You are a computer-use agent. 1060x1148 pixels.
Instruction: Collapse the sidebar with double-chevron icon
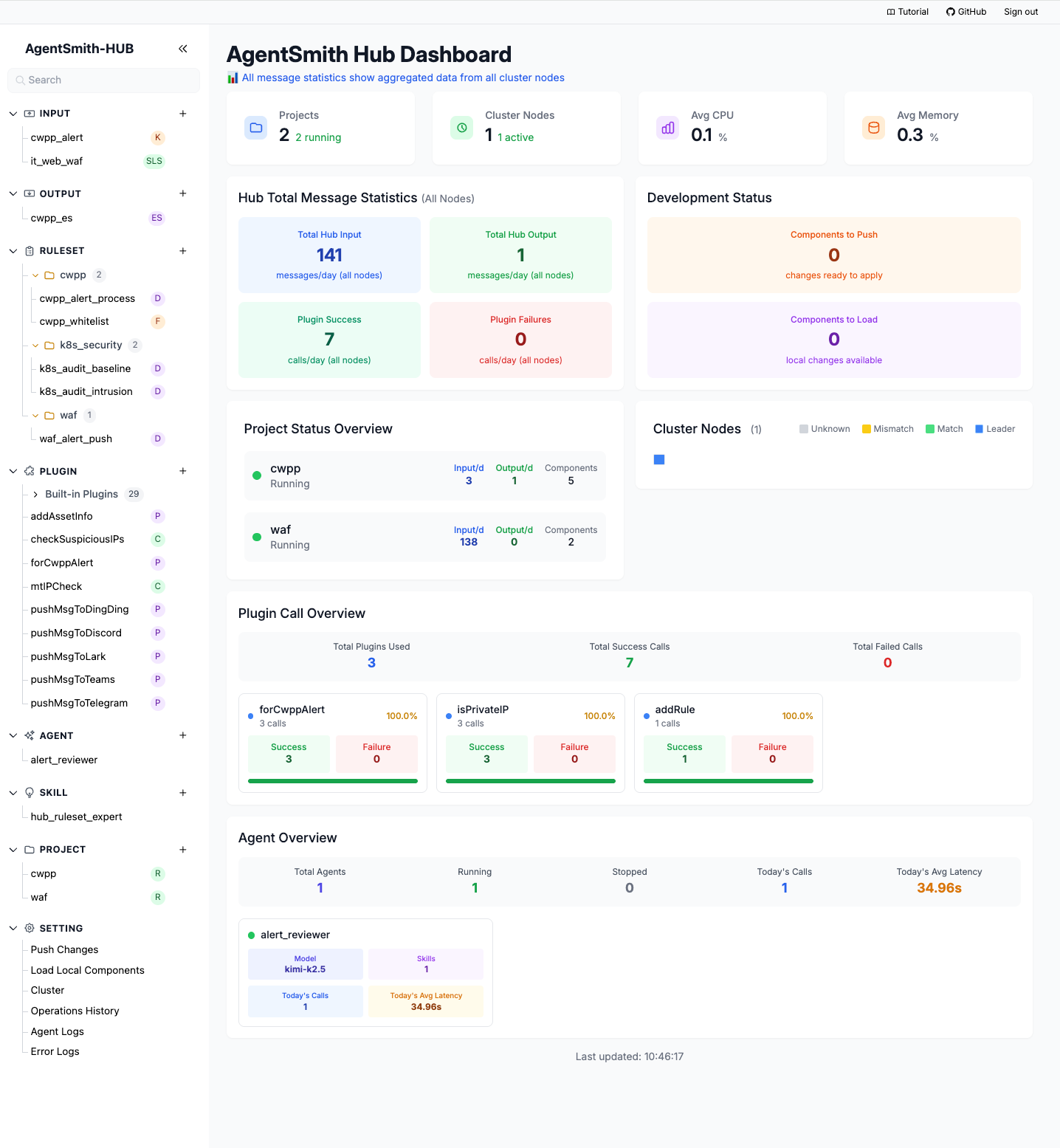[183, 49]
